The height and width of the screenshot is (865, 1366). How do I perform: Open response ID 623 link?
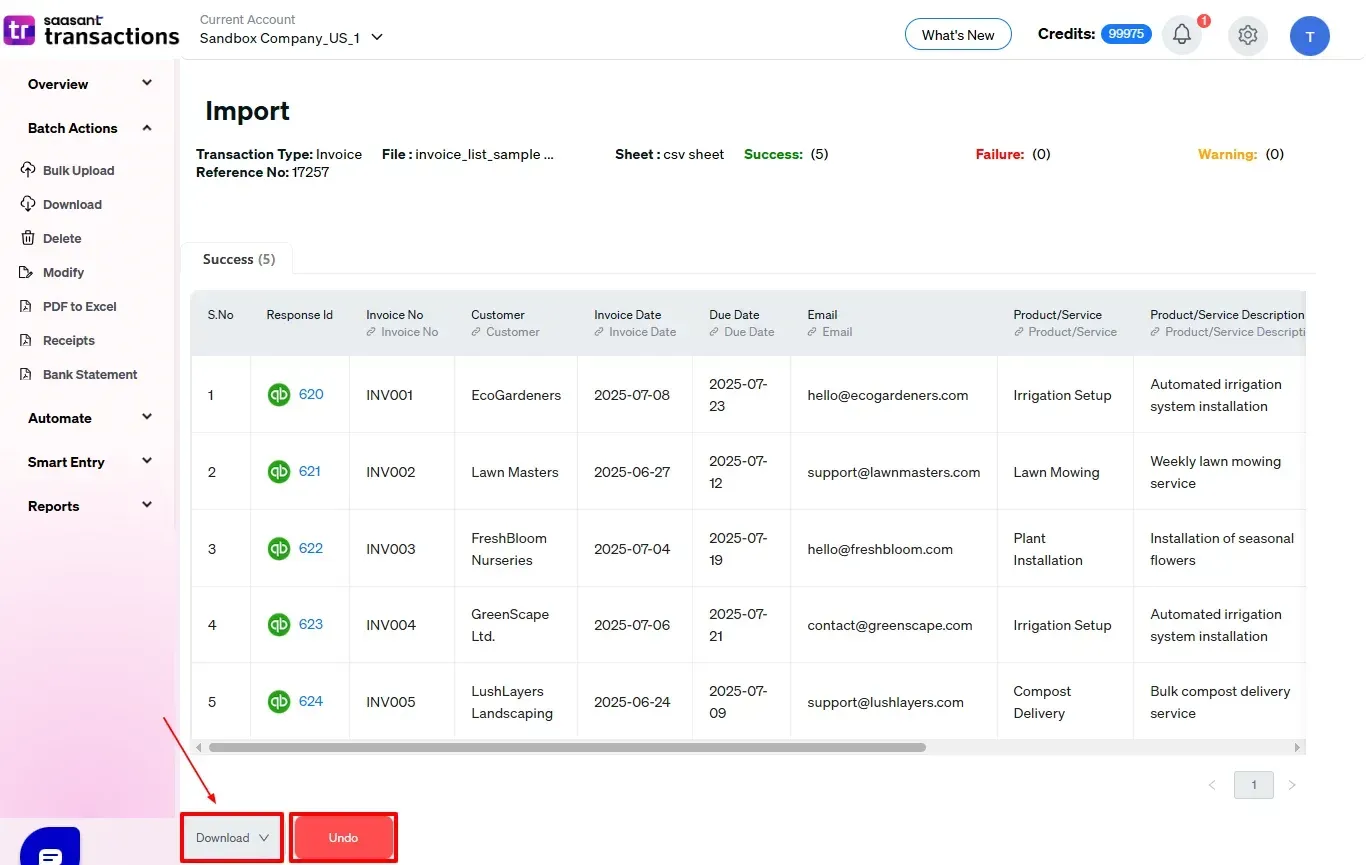311,624
